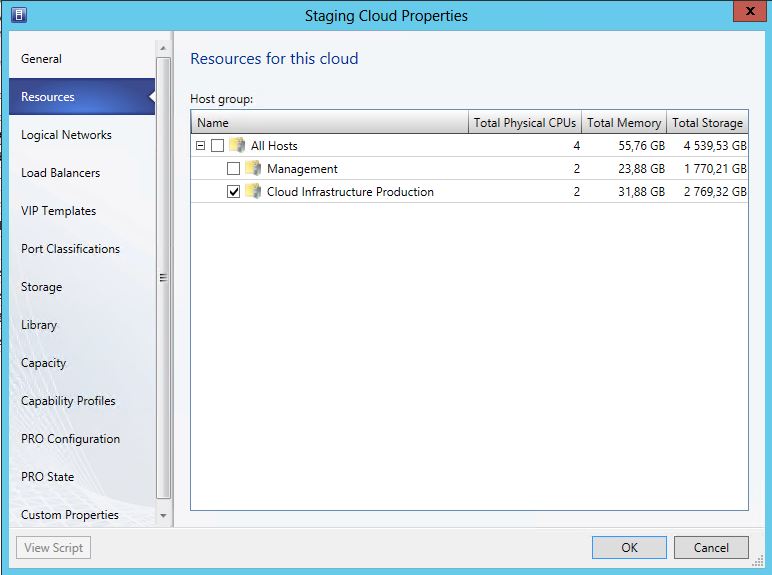This screenshot has height=575, width=772.
Task: Click the All Hosts folder icon
Action: [x=237, y=146]
